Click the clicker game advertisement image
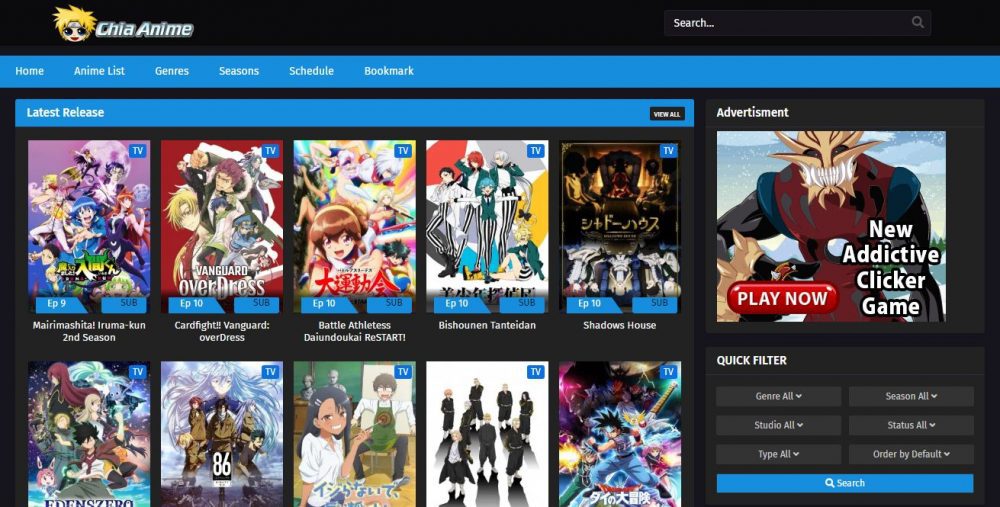 click(831, 226)
